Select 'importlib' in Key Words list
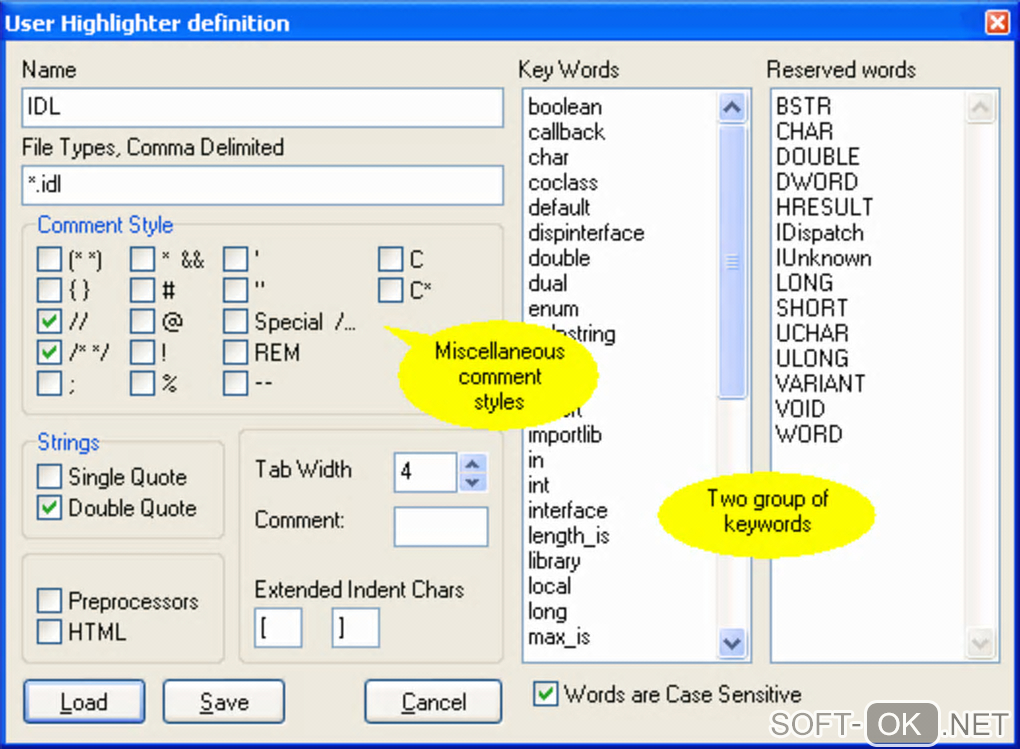Image resolution: width=1020 pixels, height=749 pixels. pos(565,435)
